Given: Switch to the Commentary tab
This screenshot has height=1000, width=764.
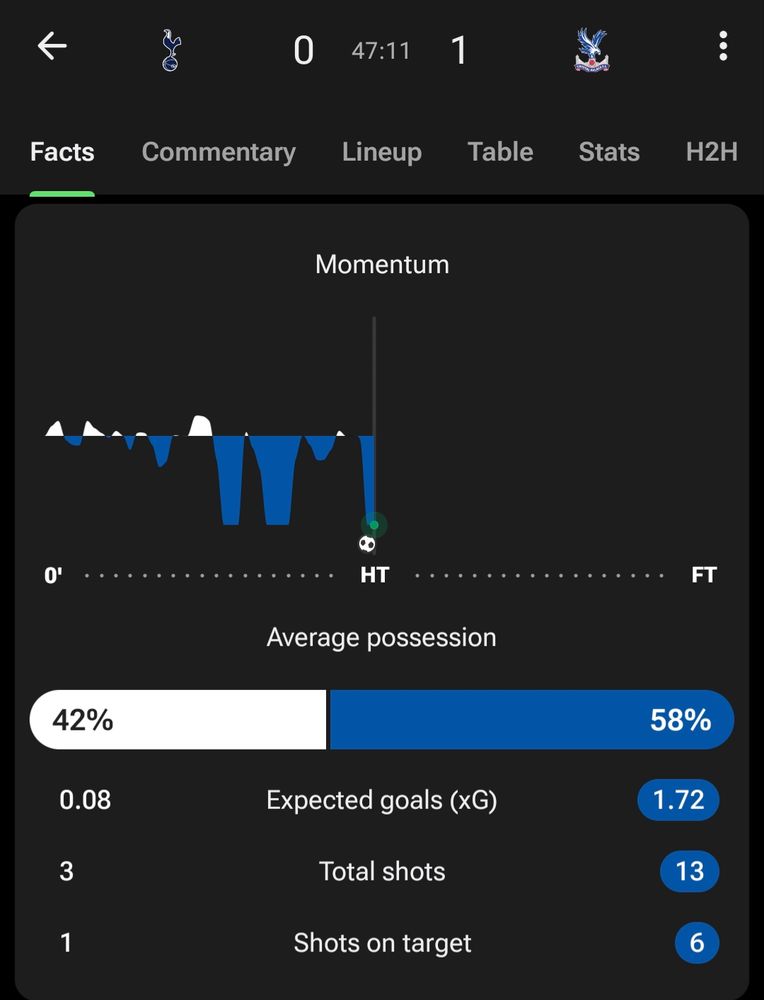Looking at the screenshot, I should click(x=219, y=152).
